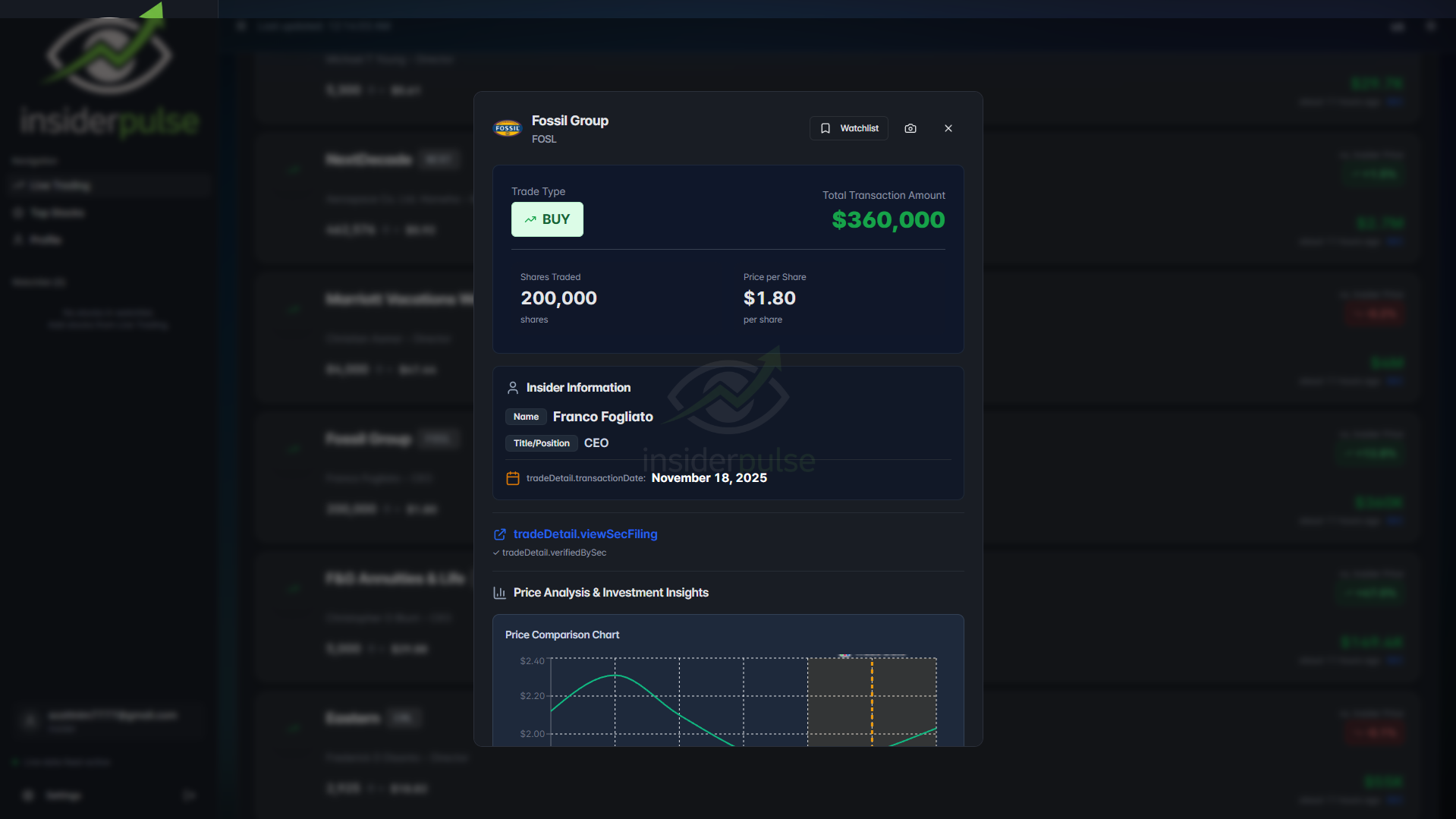
Task: Select the Price Analysis bar-chart icon
Action: pyautogui.click(x=500, y=592)
